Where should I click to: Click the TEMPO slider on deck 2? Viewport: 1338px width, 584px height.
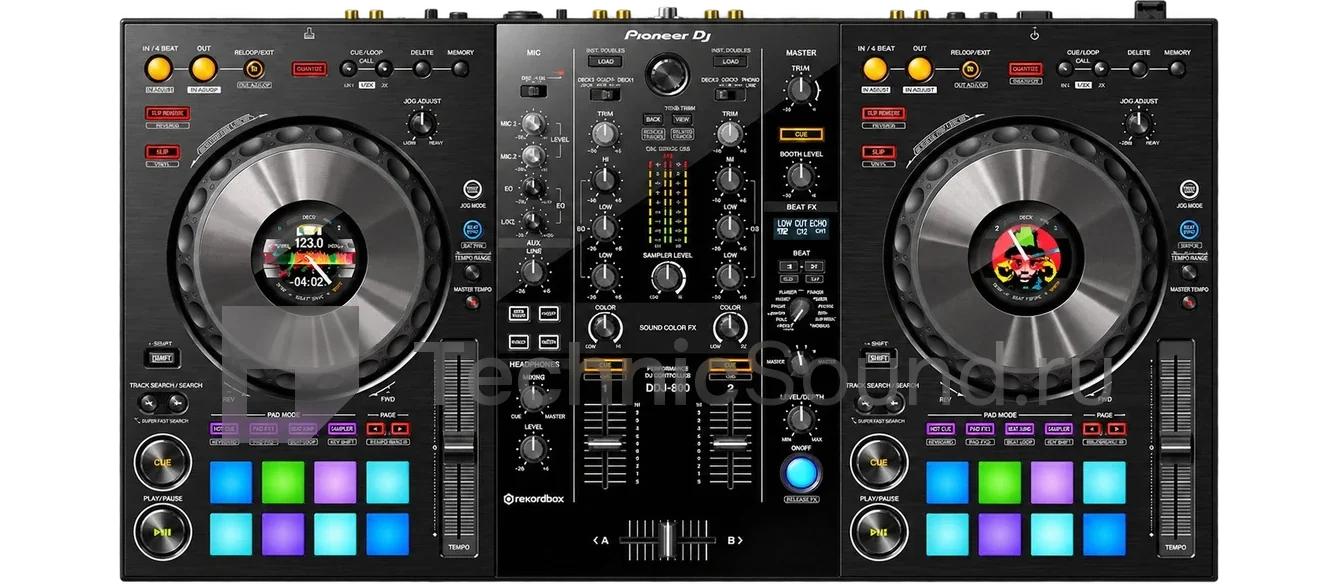click(1175, 448)
